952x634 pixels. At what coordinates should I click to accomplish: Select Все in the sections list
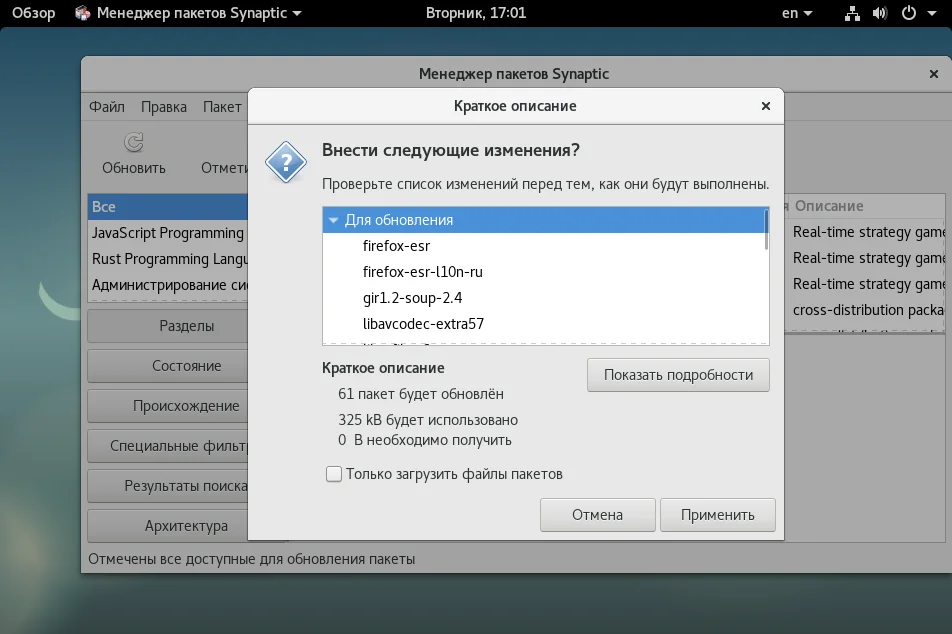[168, 207]
